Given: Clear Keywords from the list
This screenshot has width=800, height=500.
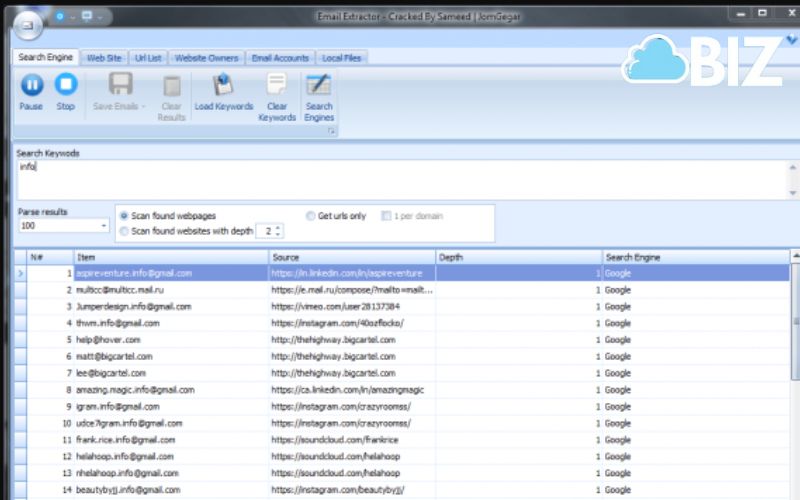Looking at the screenshot, I should (x=277, y=97).
